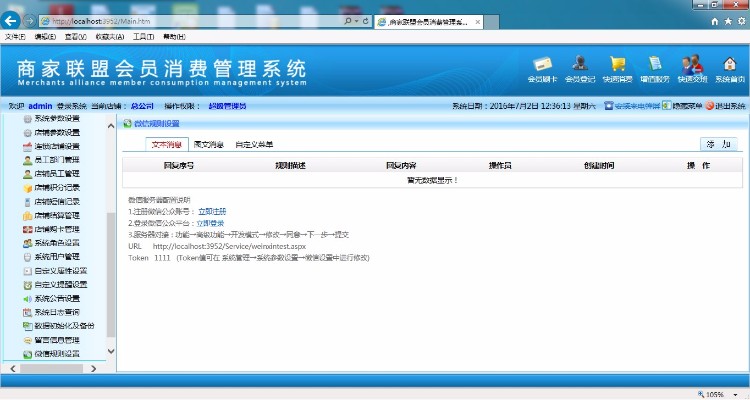Follow the 立即登录 link
Screen dimensions: 750x400
[210, 223]
